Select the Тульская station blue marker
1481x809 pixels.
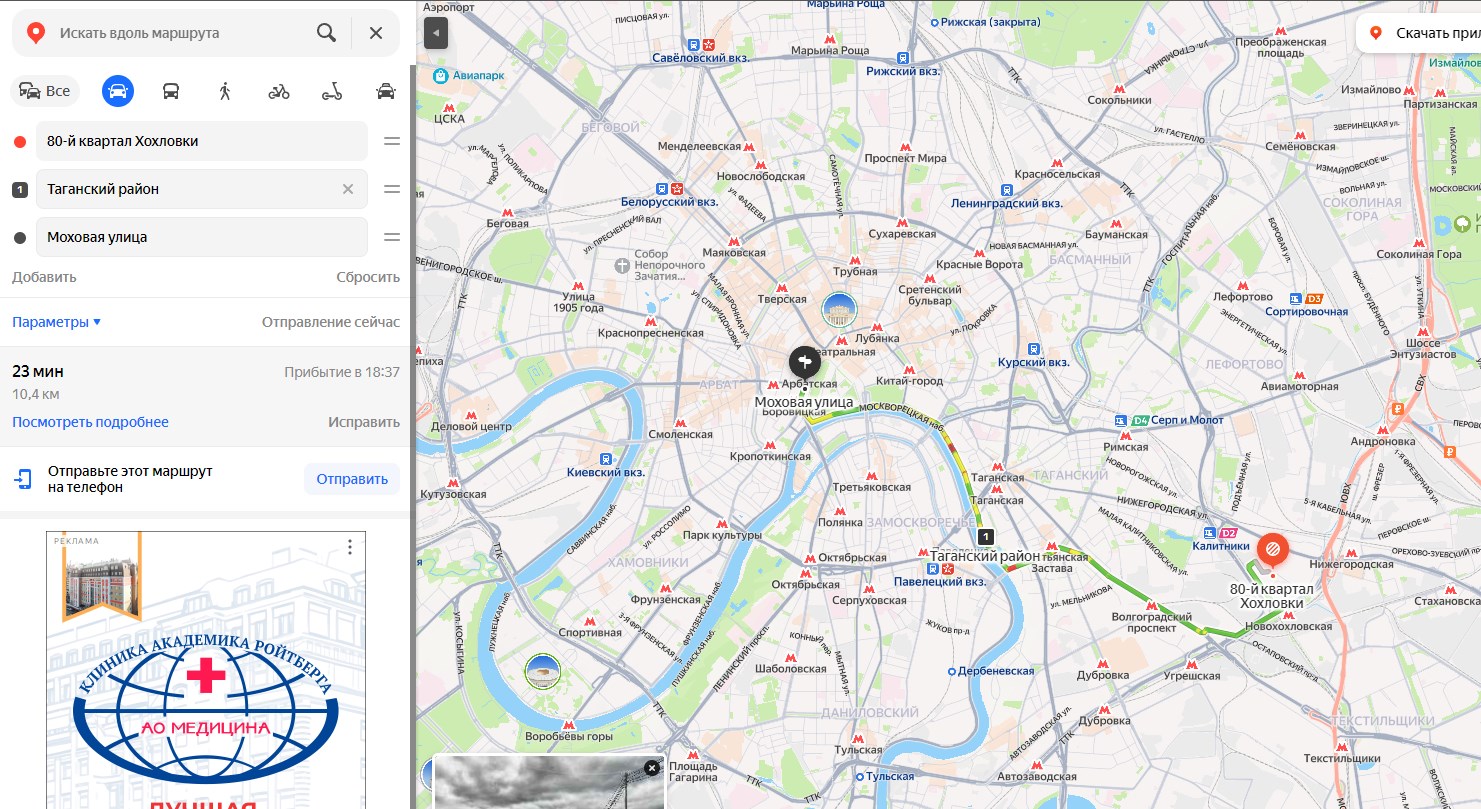click(860, 776)
